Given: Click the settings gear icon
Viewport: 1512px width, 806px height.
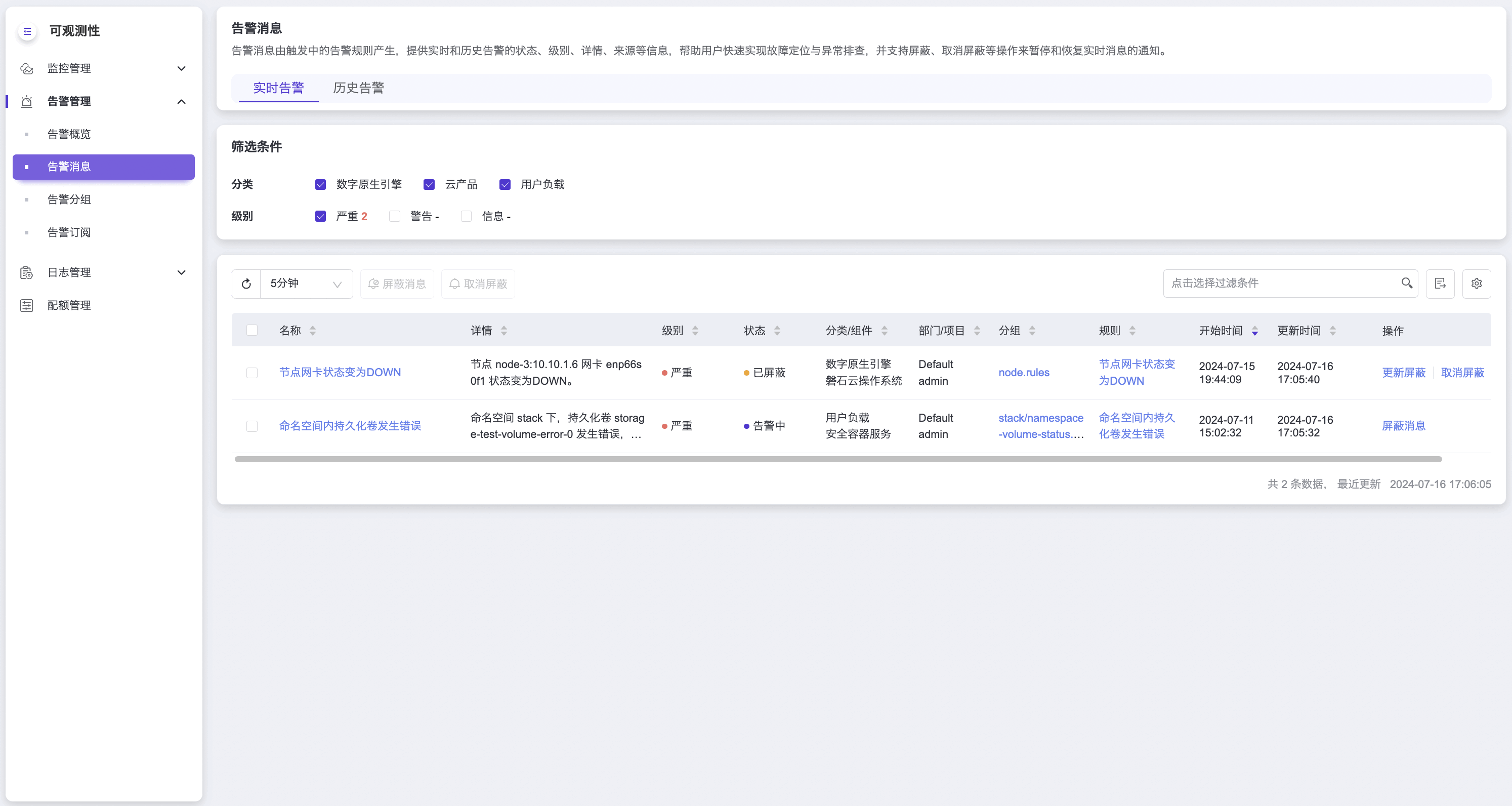Looking at the screenshot, I should pos(1476,284).
